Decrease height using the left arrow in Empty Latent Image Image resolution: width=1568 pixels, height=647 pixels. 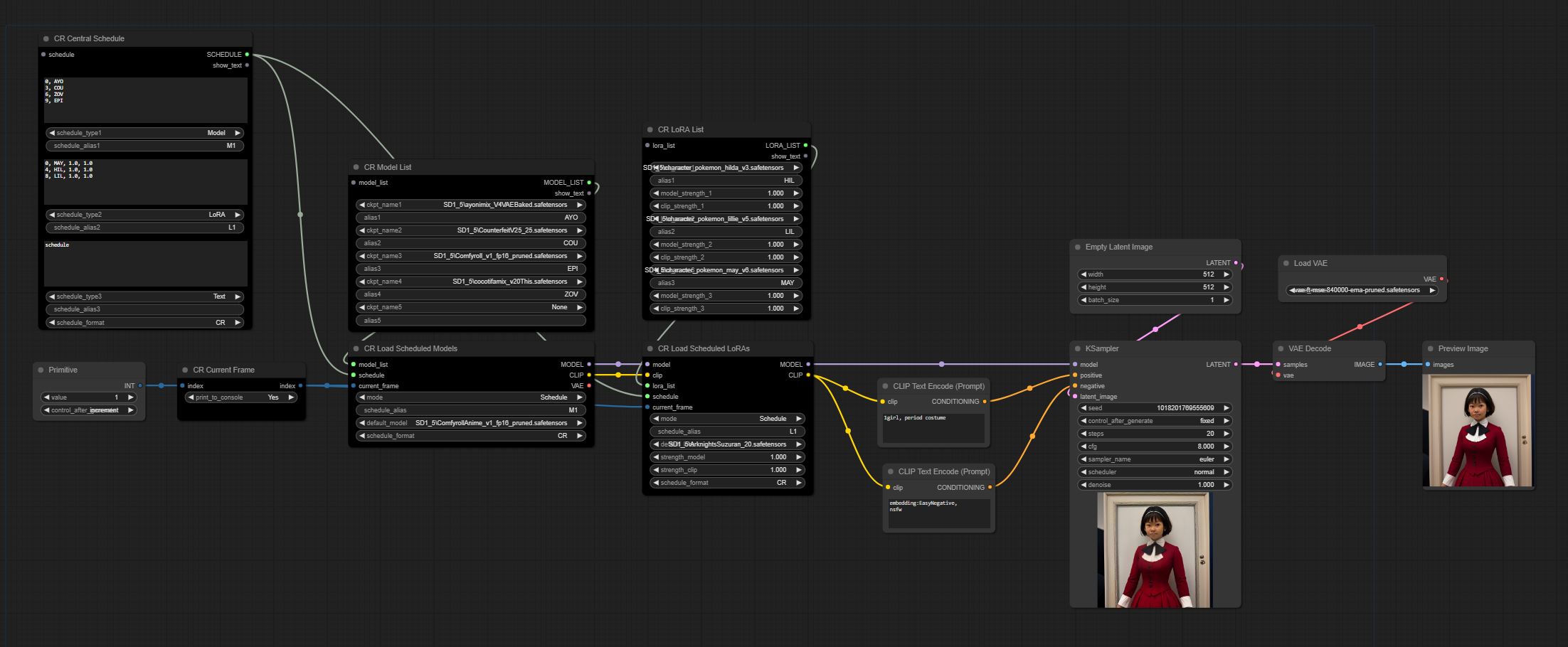click(x=1084, y=287)
